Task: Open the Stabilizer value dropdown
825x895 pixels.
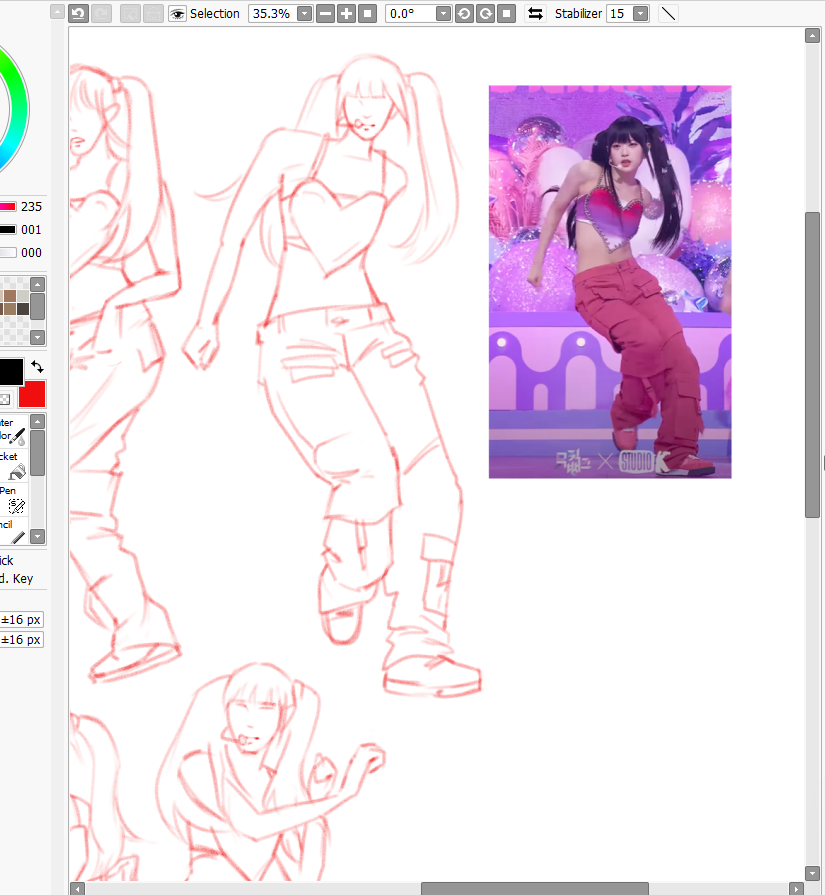Action: point(640,13)
